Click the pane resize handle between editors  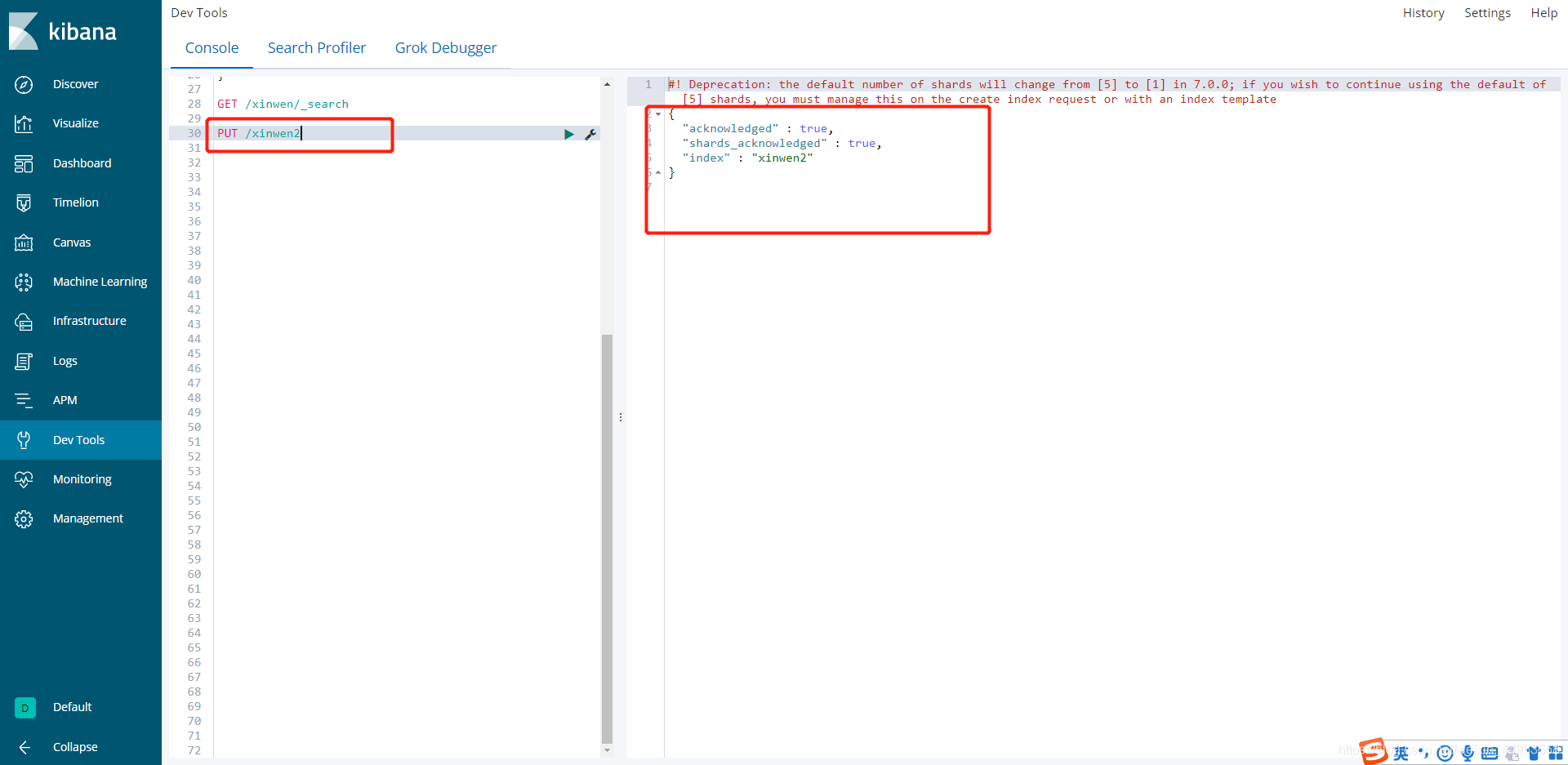(x=621, y=417)
